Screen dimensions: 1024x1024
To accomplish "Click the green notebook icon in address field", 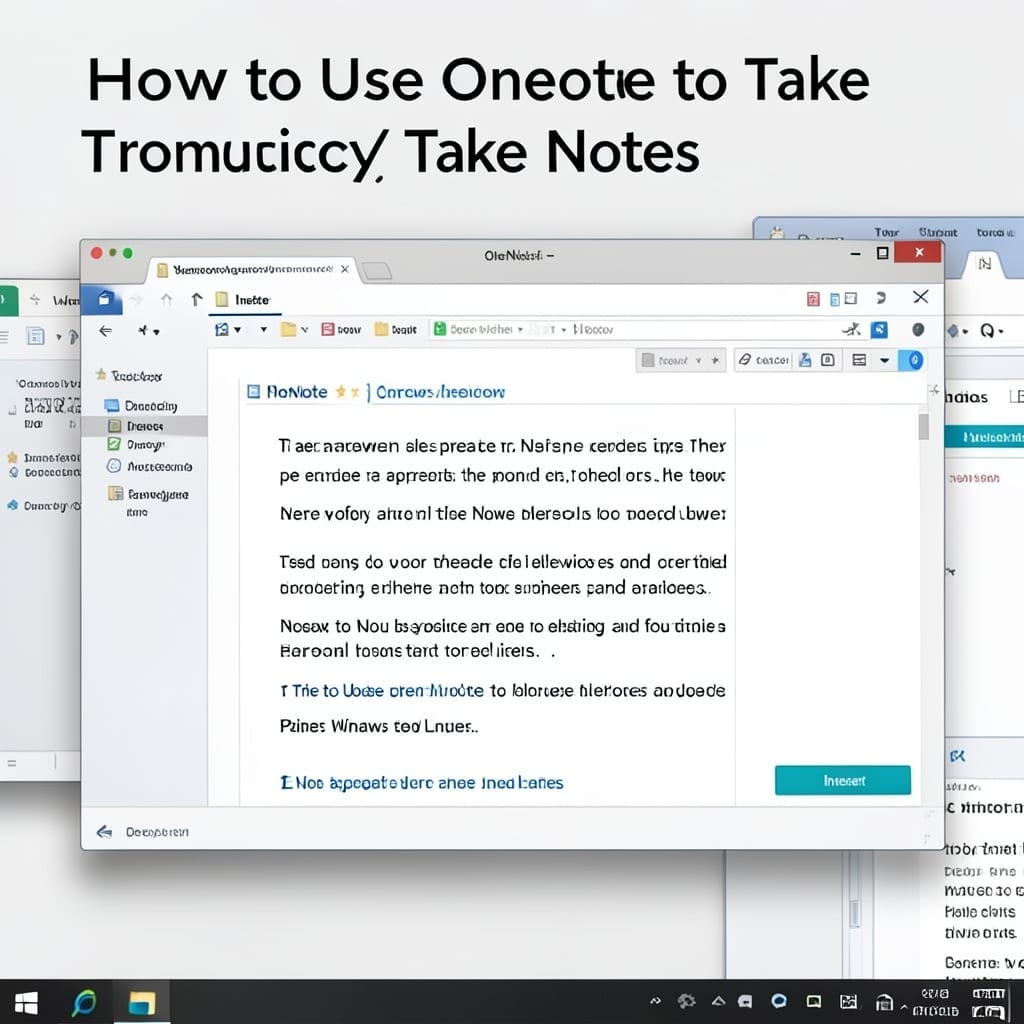I will pyautogui.click(x=440, y=329).
